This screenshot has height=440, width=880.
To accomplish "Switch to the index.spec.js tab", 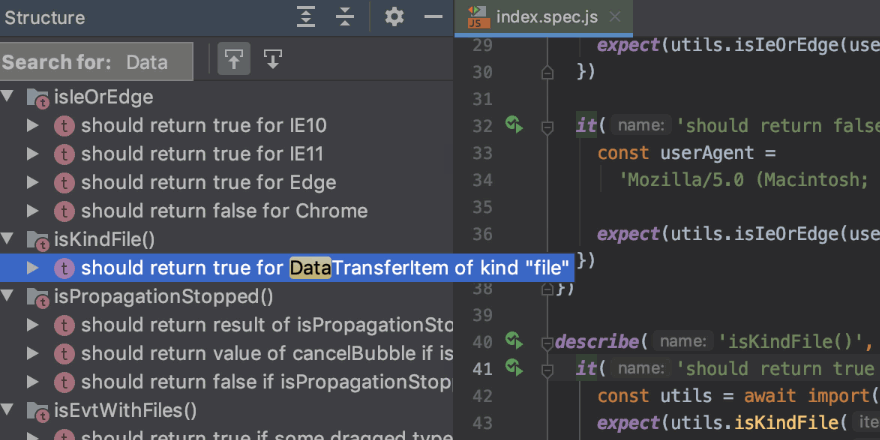I will click(x=543, y=17).
